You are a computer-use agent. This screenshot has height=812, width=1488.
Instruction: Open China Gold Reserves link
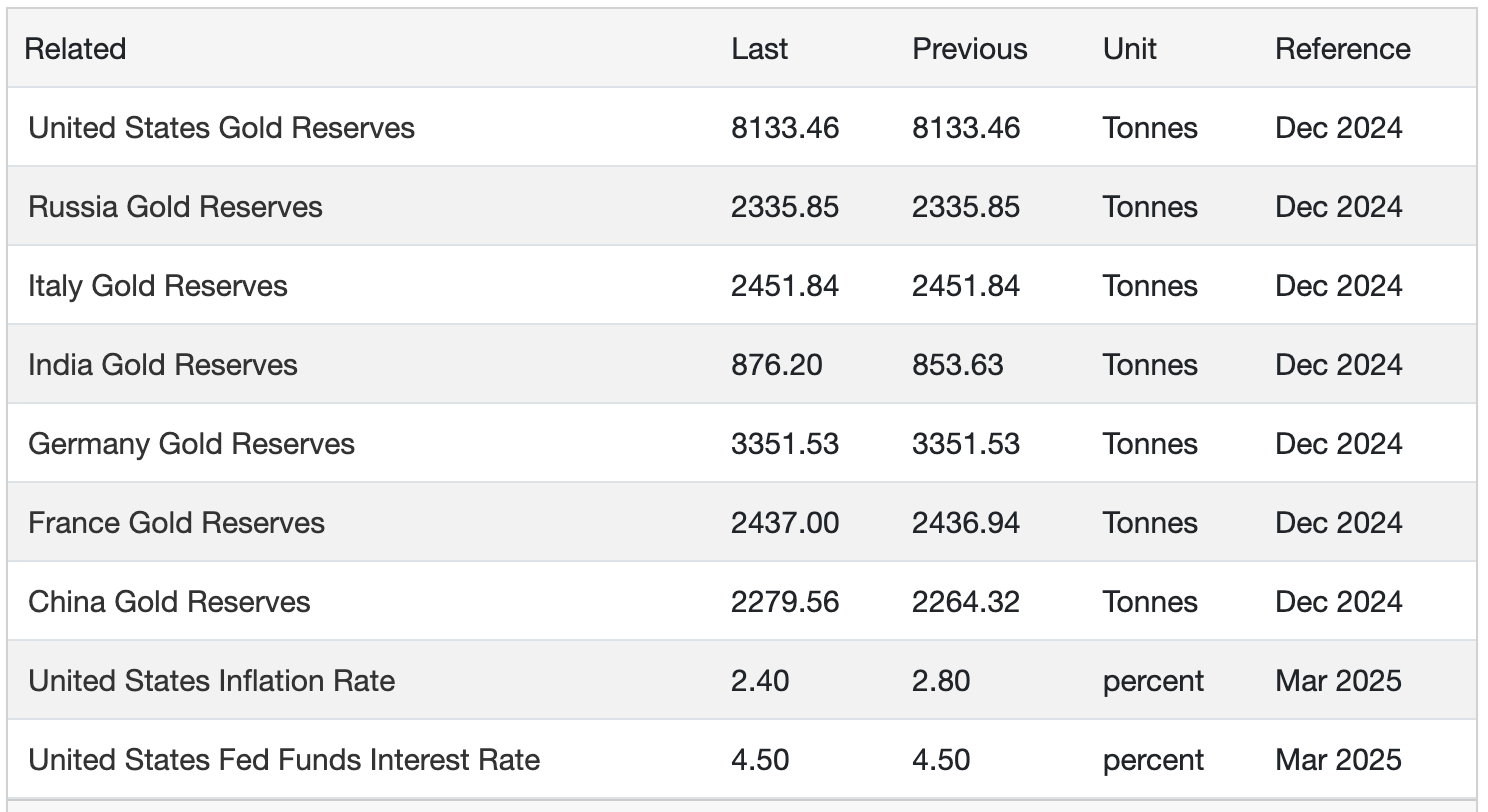[169, 602]
